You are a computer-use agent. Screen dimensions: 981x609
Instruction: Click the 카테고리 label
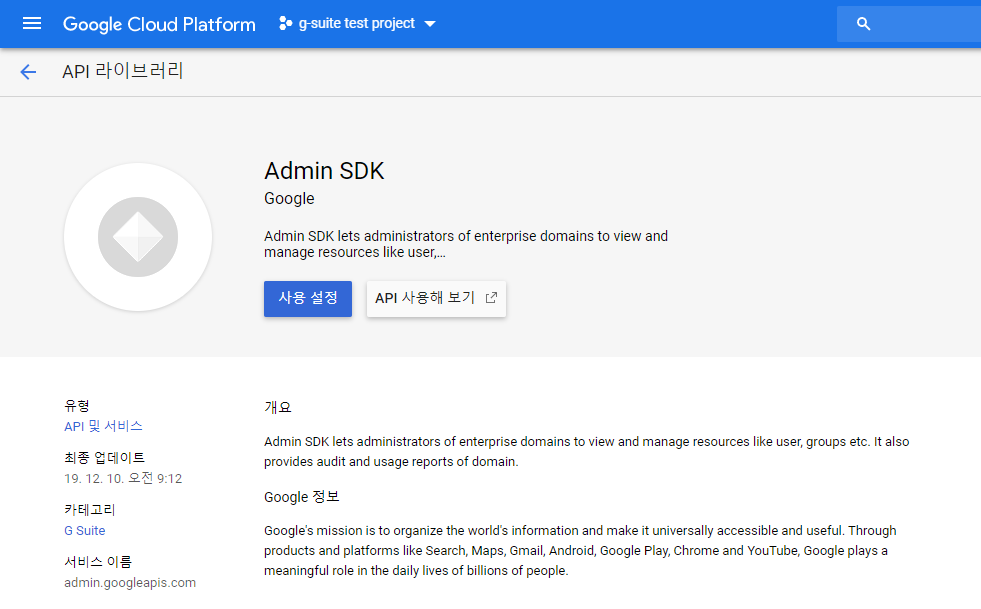(89, 510)
